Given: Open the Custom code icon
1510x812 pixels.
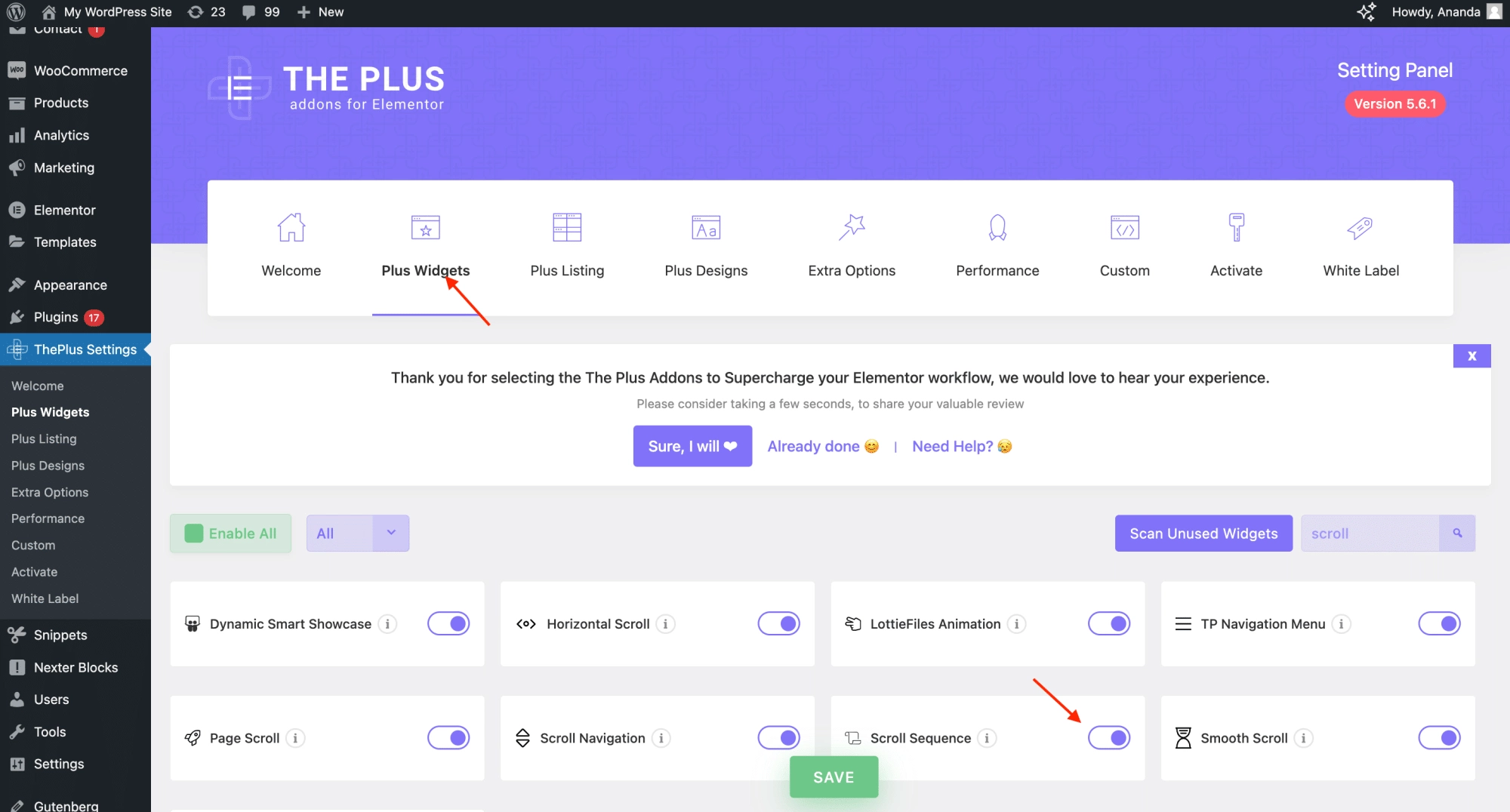Looking at the screenshot, I should point(1125,227).
